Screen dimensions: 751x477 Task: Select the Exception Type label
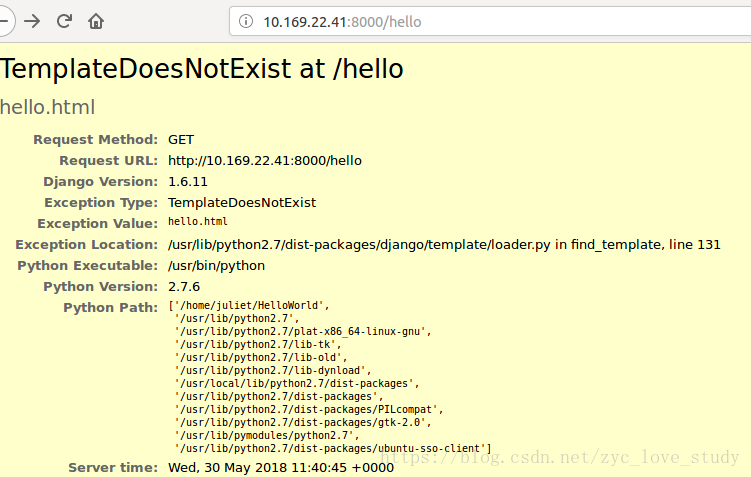click(101, 203)
